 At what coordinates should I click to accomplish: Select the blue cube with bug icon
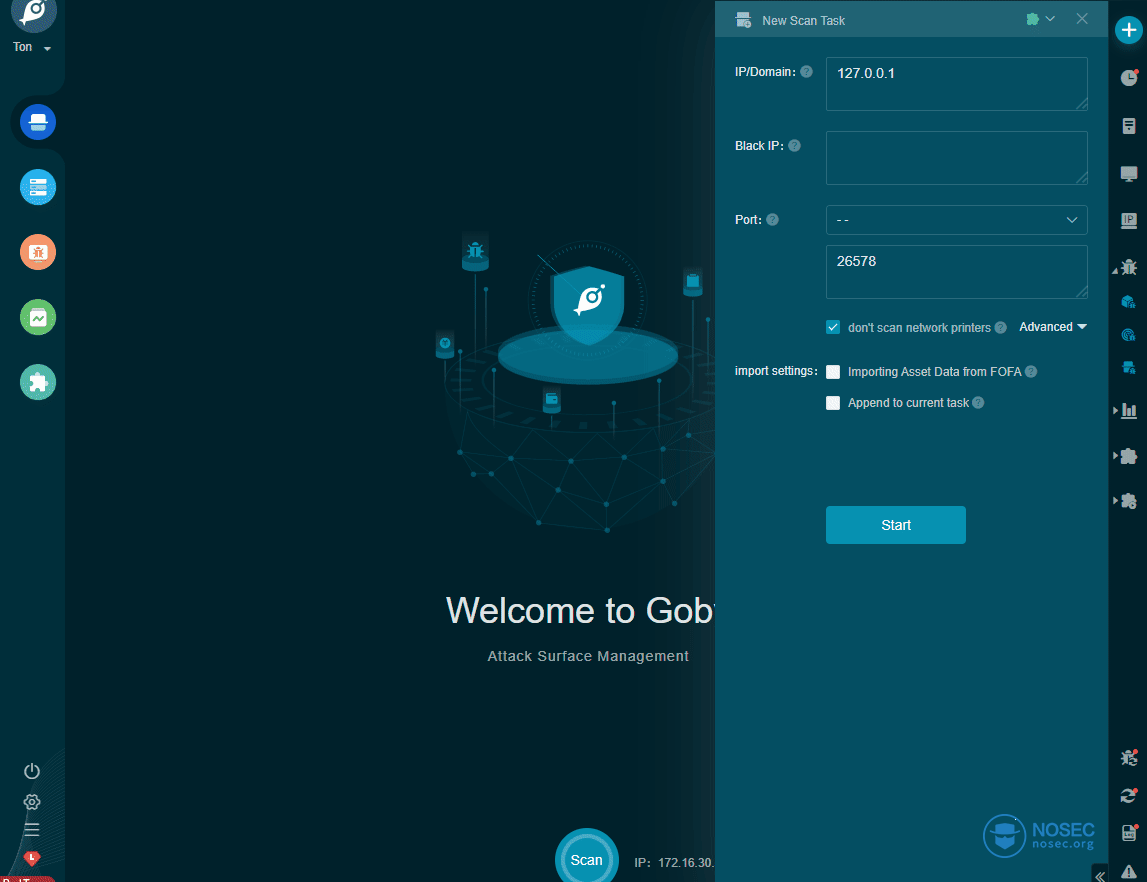pyautogui.click(x=1128, y=301)
